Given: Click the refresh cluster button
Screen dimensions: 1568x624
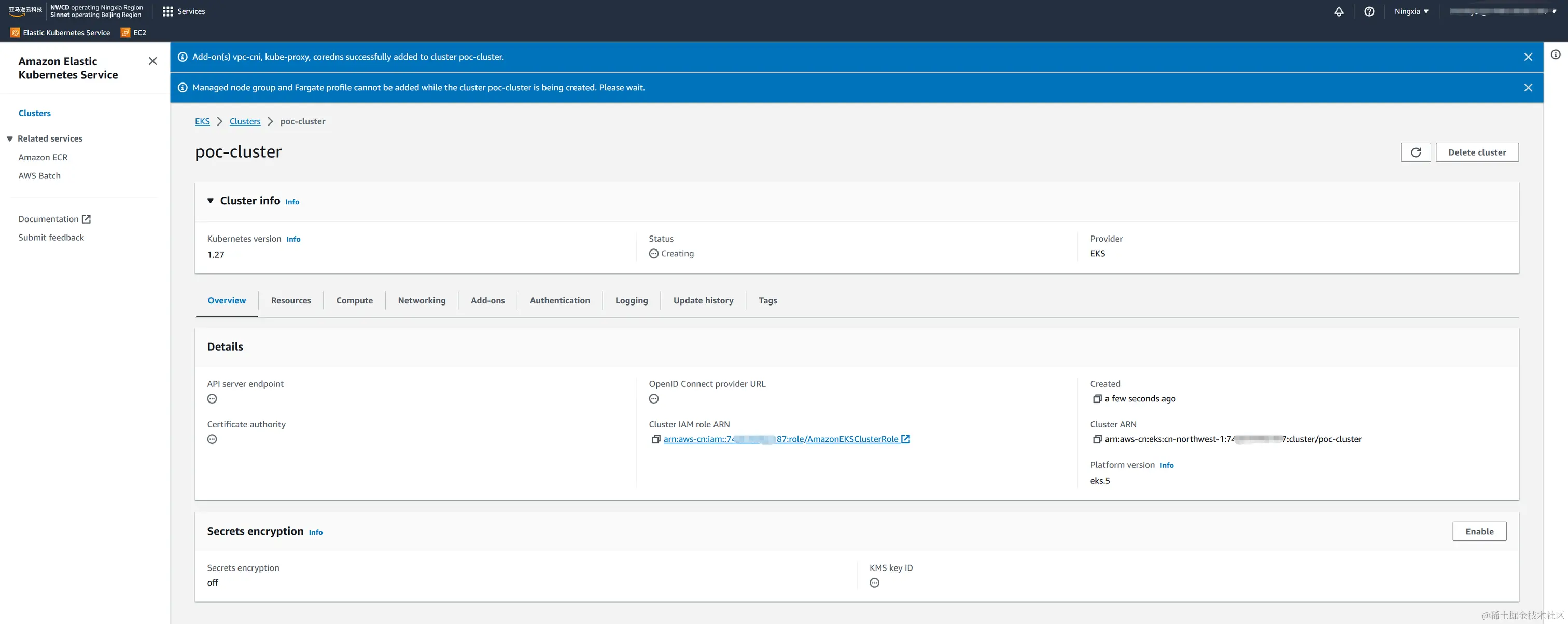Looking at the screenshot, I should click(x=1415, y=152).
